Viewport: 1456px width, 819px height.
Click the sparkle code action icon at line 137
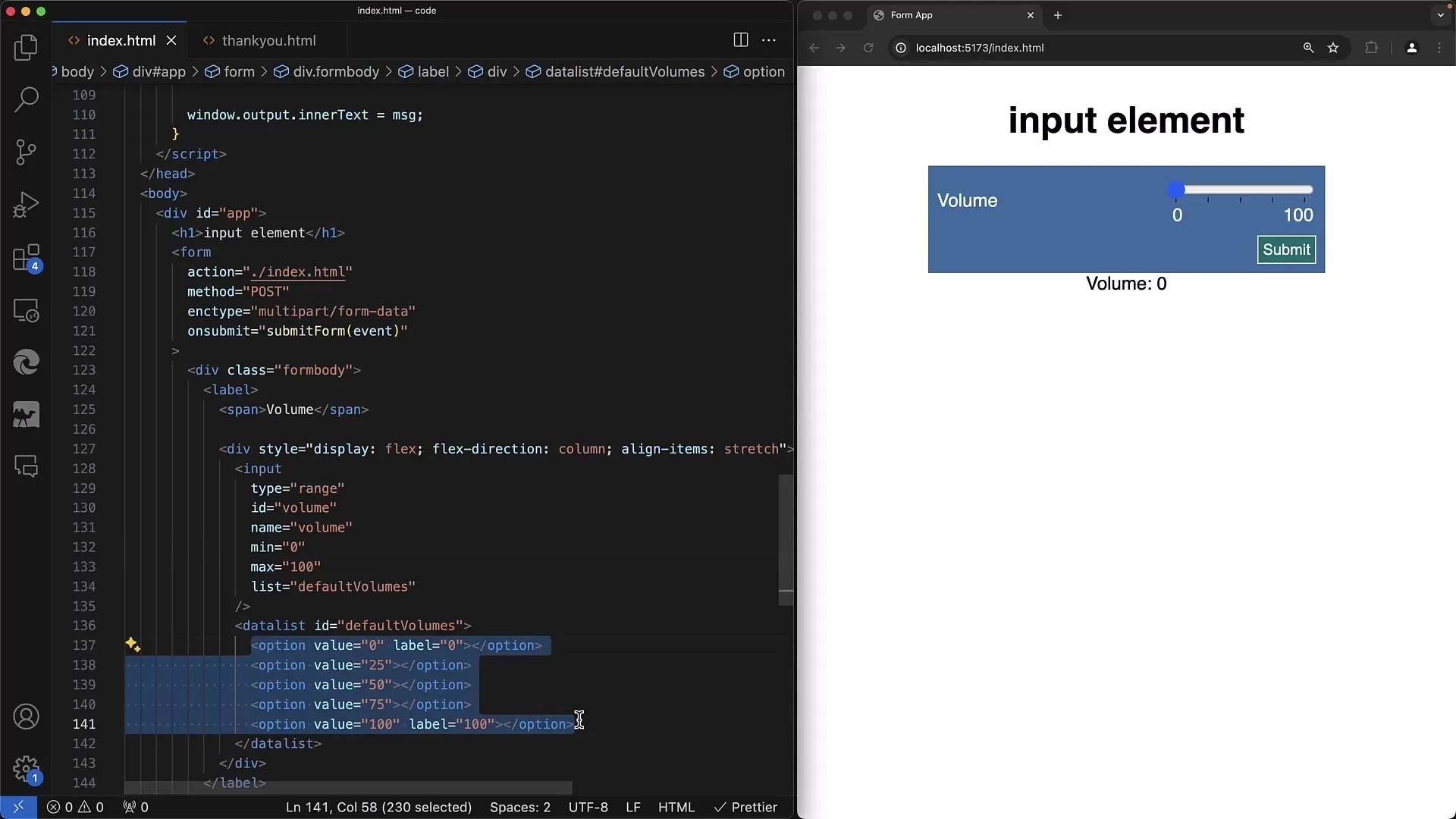click(x=133, y=645)
